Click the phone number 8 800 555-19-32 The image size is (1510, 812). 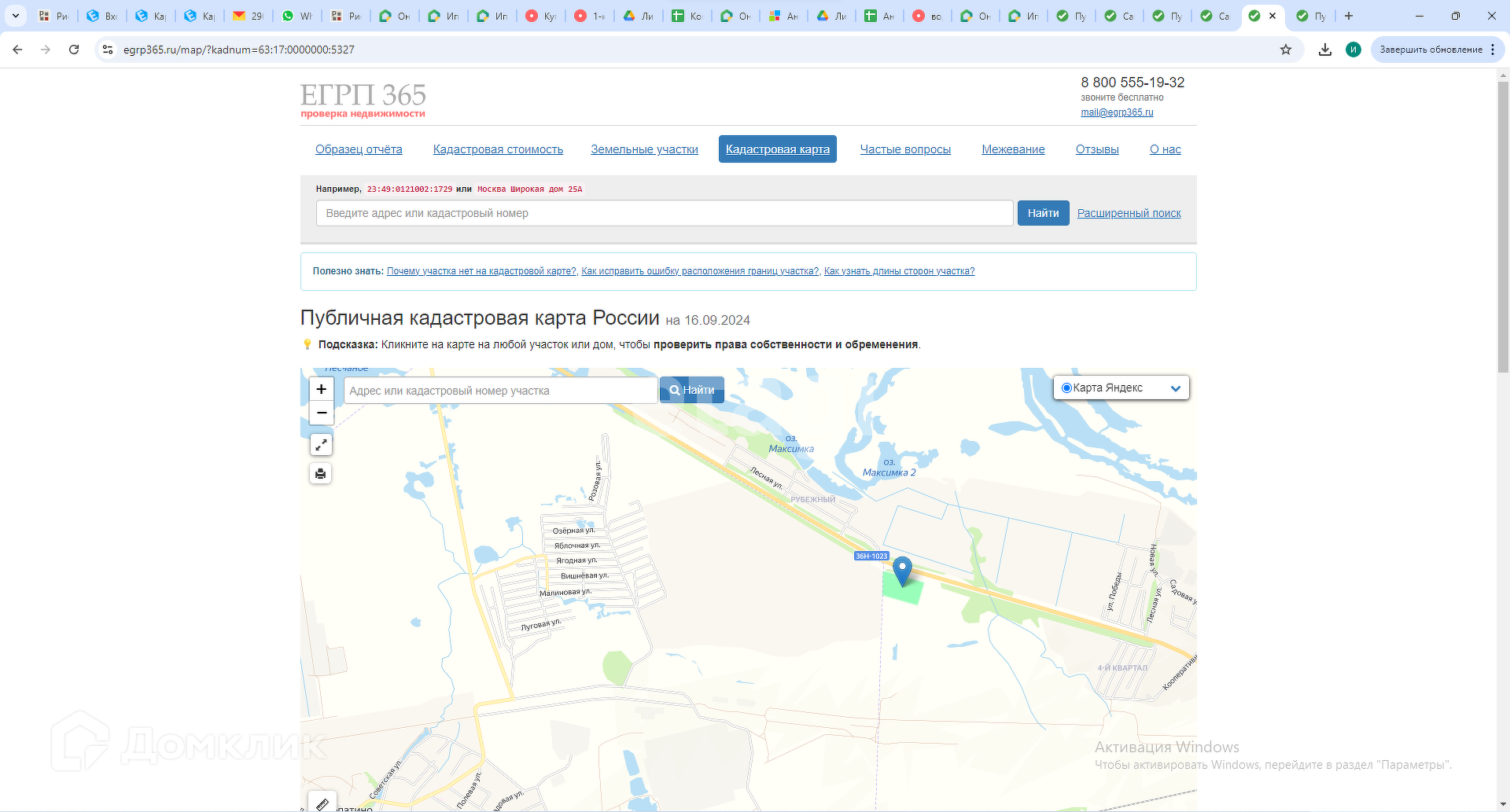click(x=1132, y=83)
